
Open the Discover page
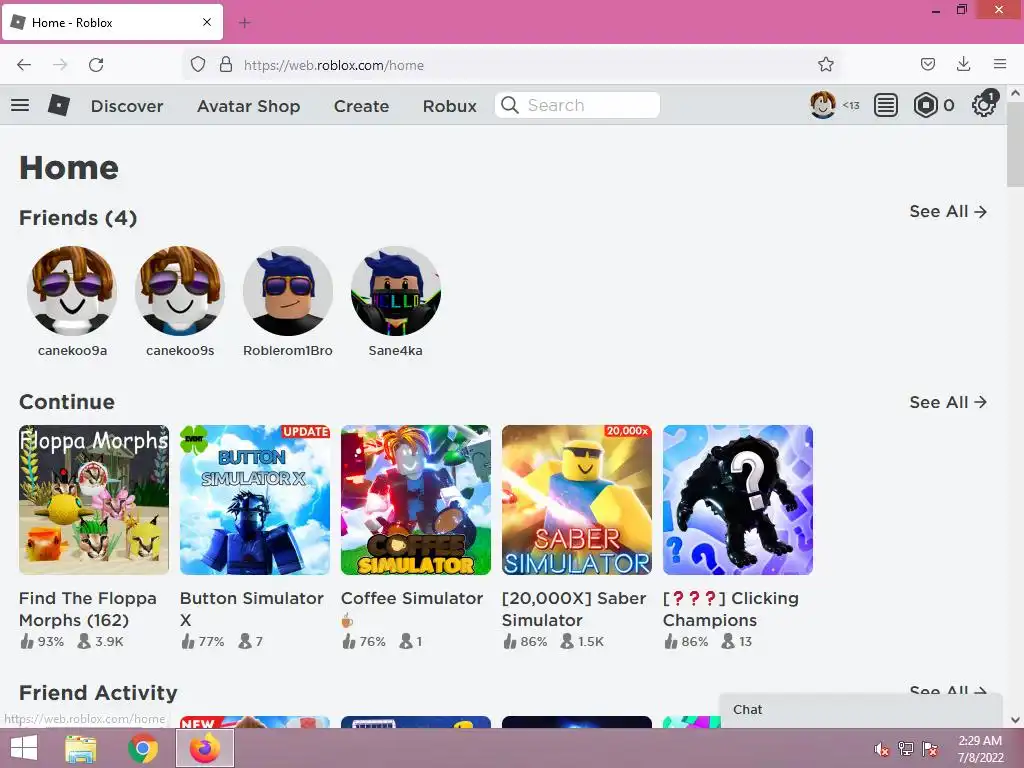(127, 106)
